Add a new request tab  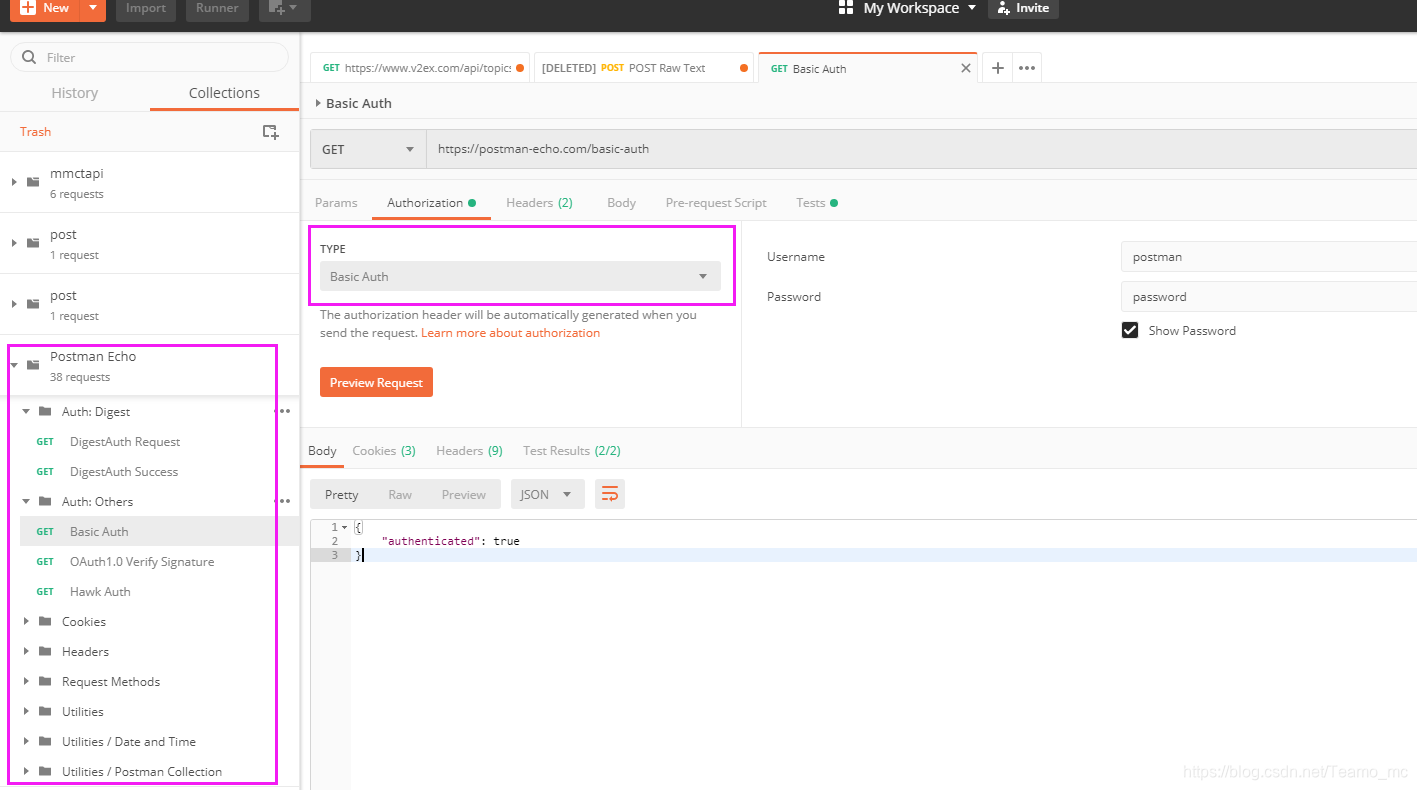click(997, 68)
